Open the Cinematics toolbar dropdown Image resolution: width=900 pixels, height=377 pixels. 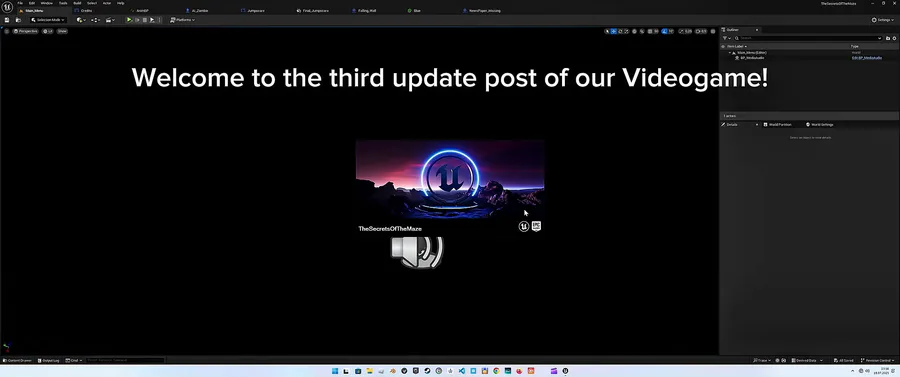(110, 20)
